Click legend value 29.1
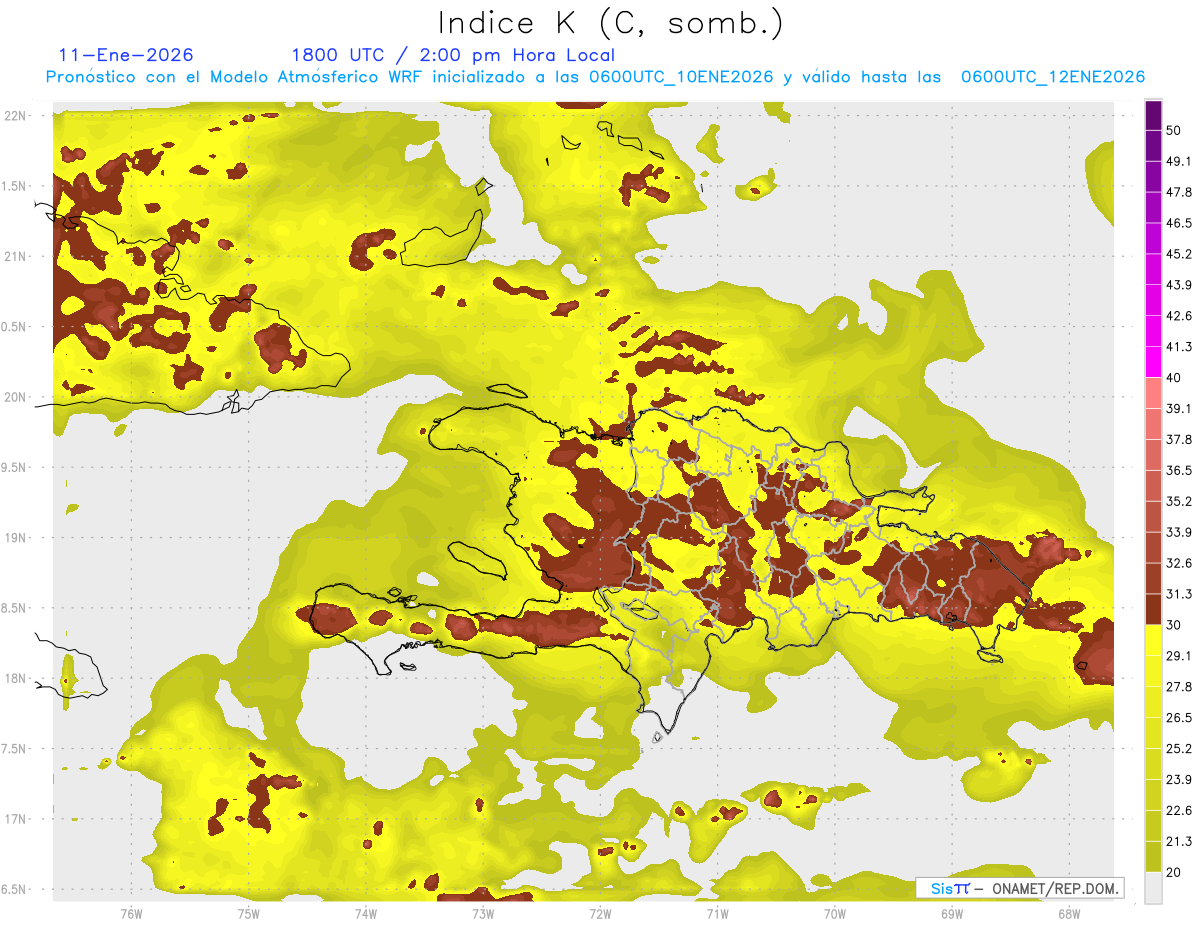1200x927 pixels. 1178,656
